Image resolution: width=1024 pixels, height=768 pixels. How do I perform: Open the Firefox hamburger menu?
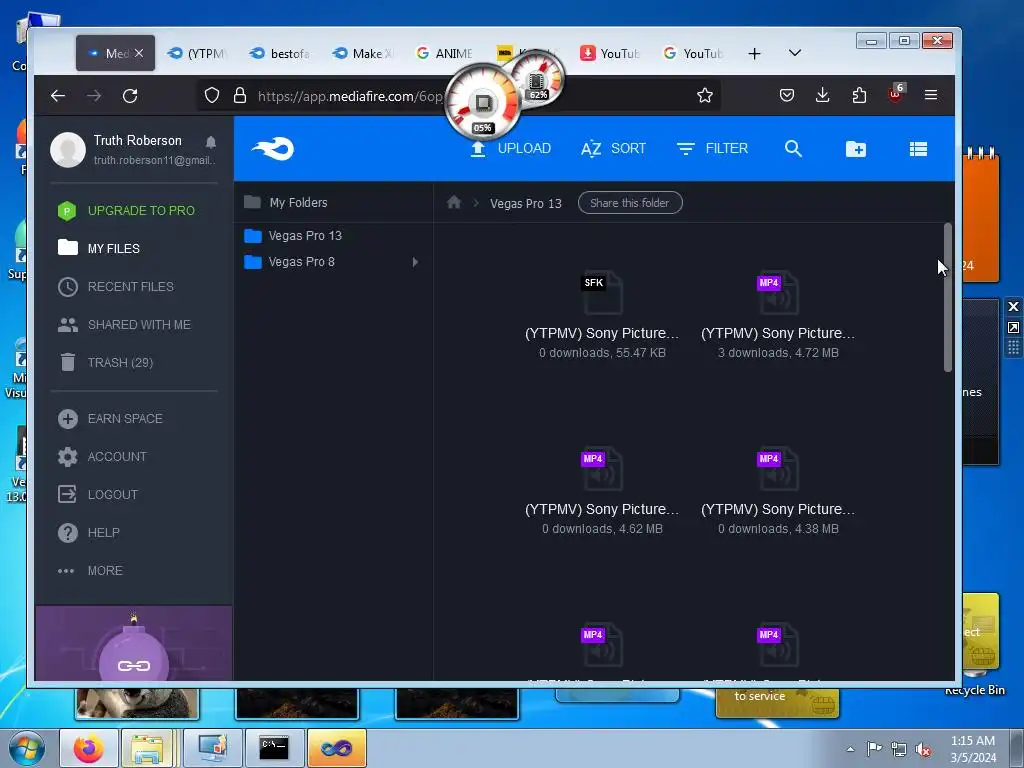point(931,95)
